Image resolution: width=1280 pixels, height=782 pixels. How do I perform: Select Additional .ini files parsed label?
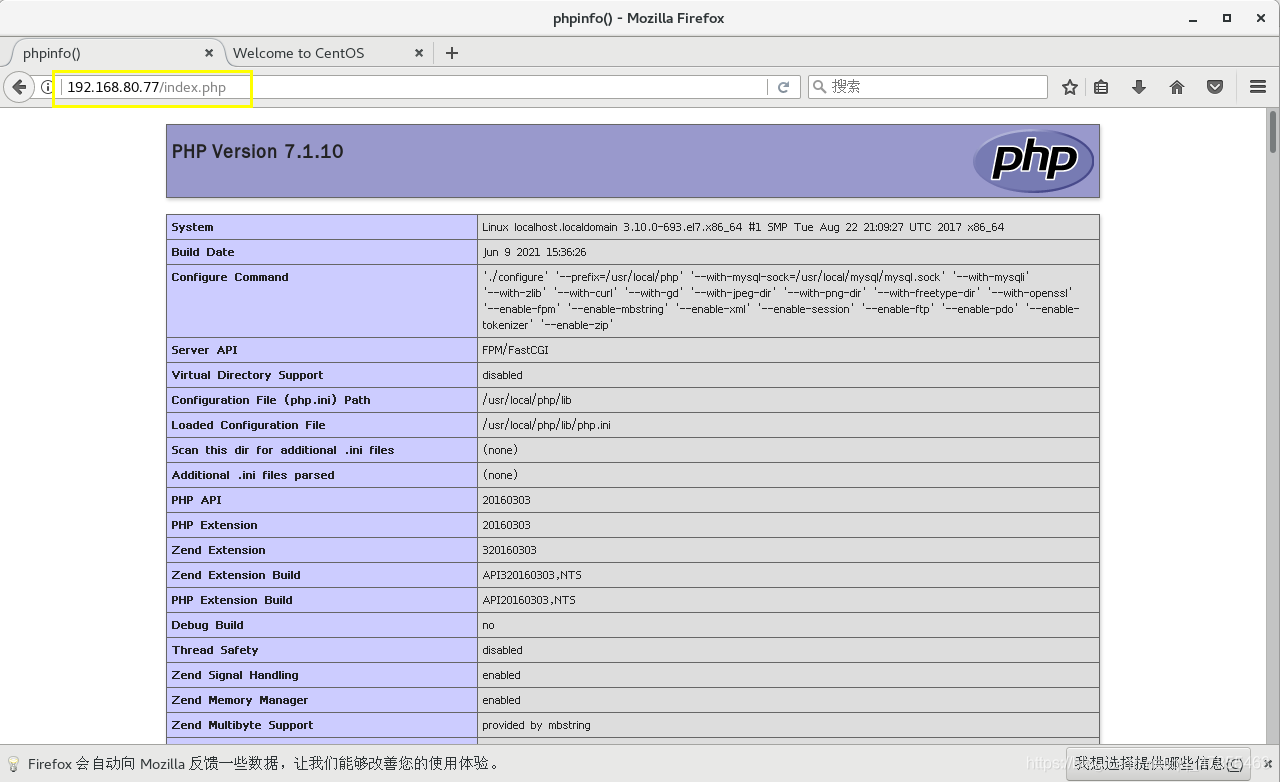tap(253, 475)
